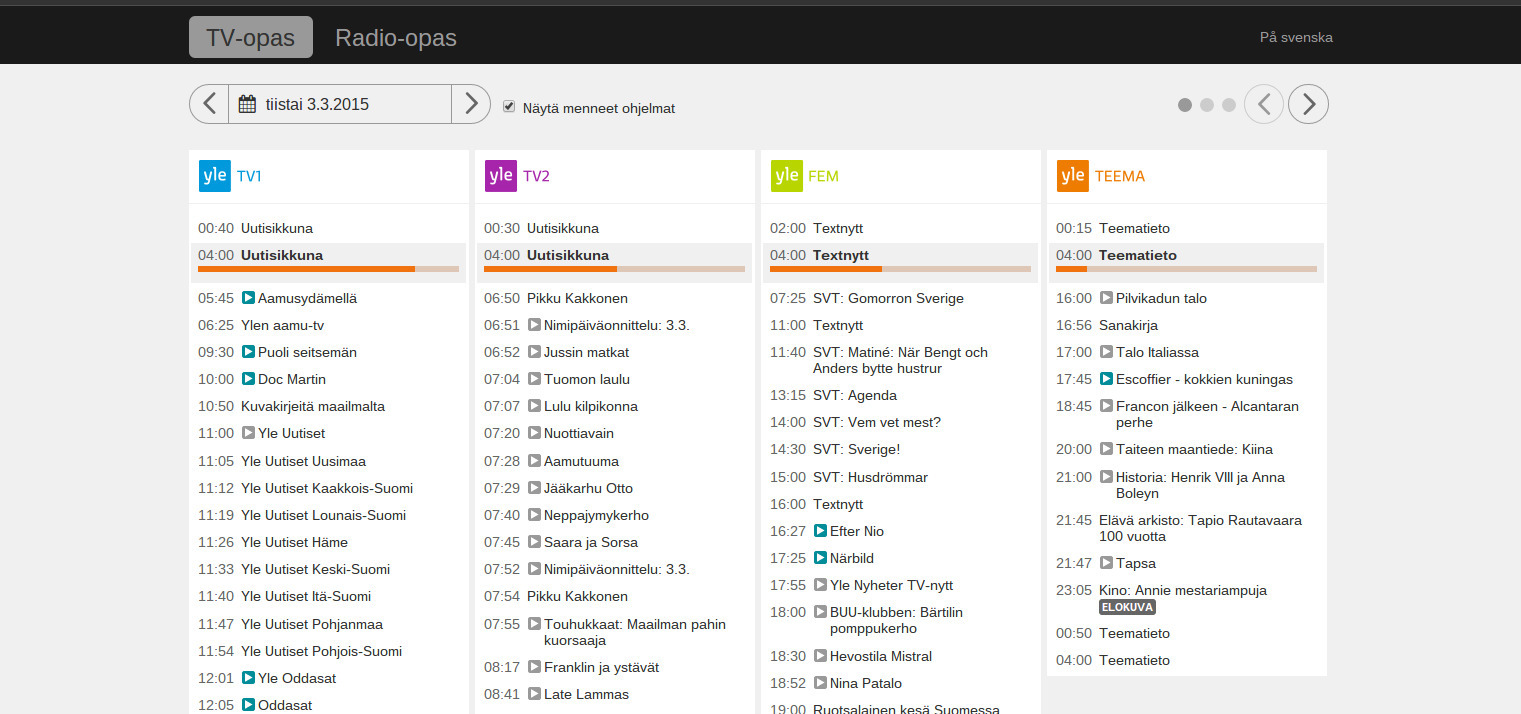Open Kuvakirjeitä maailmalta programme
This screenshot has height=714, width=1521.
[x=313, y=406]
